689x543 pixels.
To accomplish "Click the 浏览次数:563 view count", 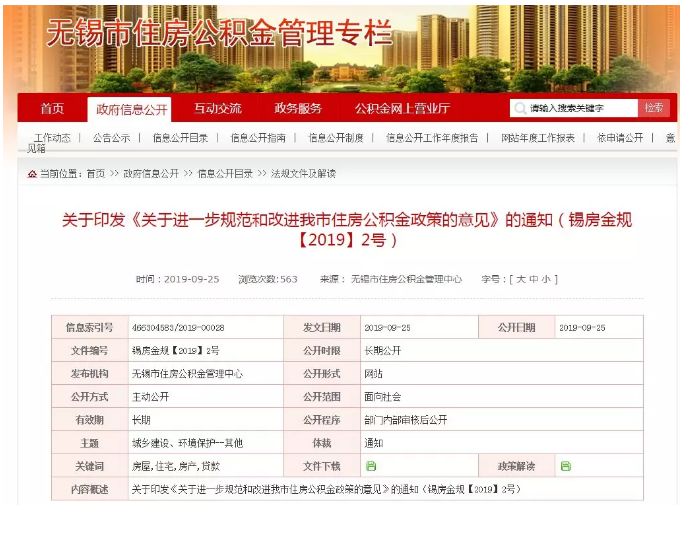I will [268, 279].
